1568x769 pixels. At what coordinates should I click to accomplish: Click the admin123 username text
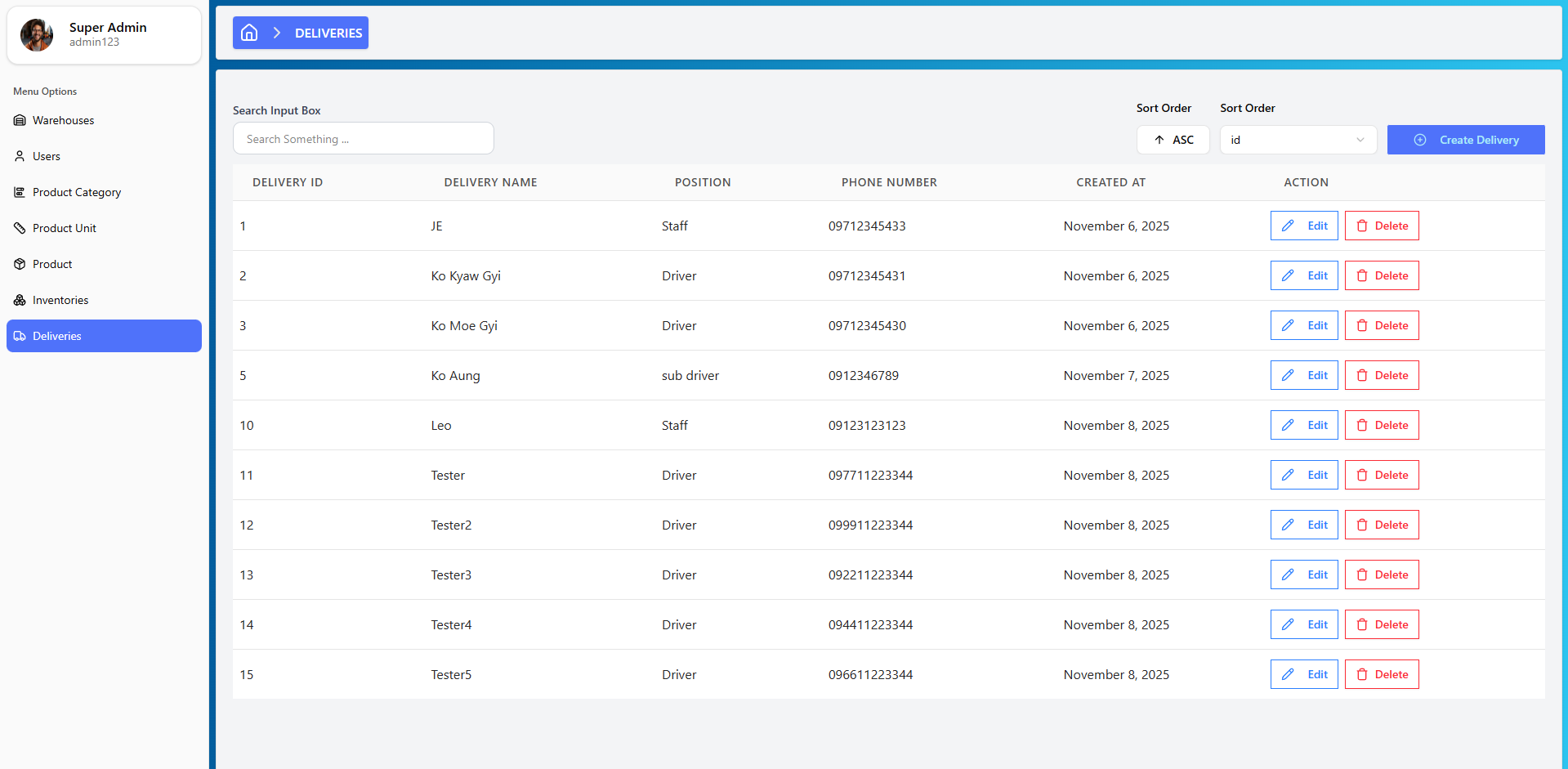pyautogui.click(x=94, y=42)
